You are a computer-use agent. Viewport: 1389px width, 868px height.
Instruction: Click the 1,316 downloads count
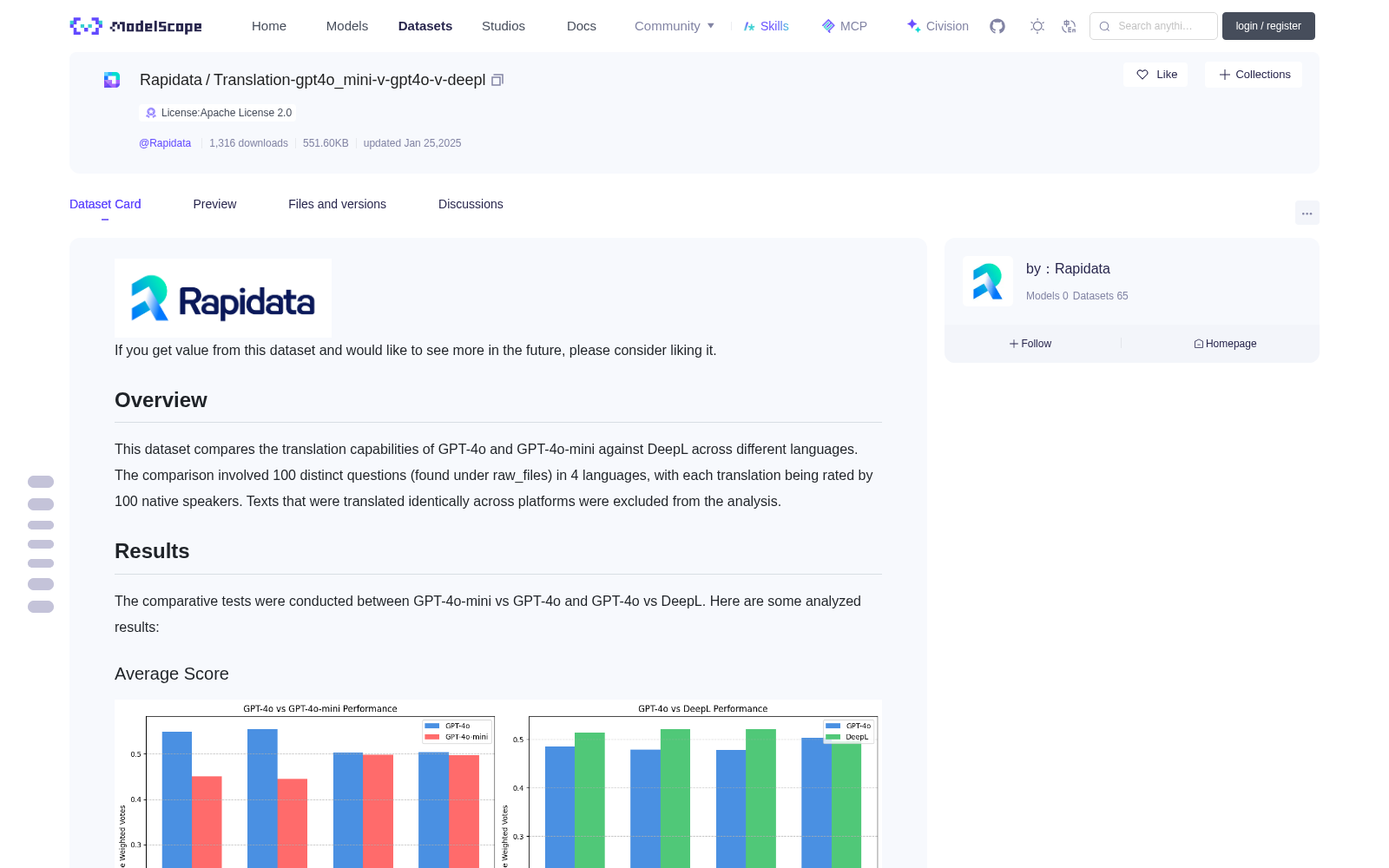point(248,143)
